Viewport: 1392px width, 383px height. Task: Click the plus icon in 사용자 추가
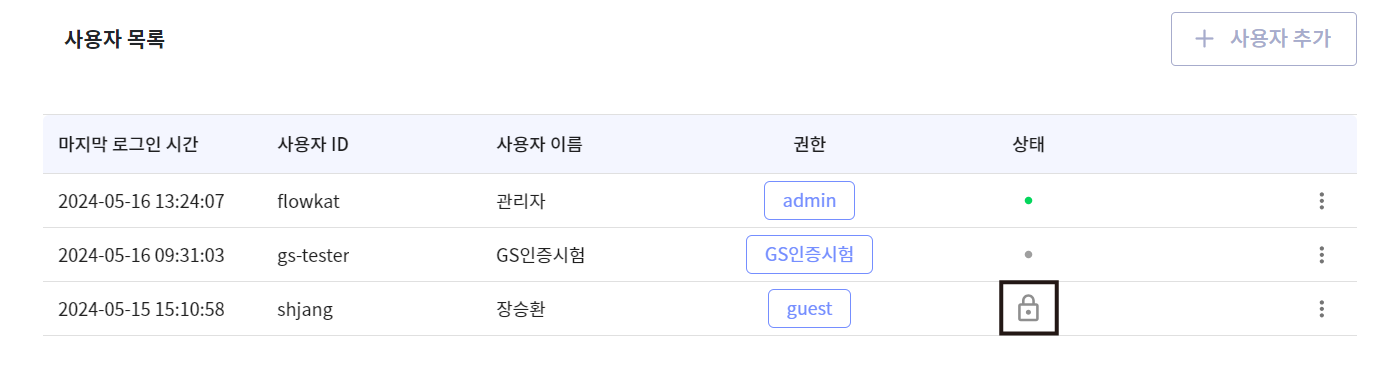pyautogui.click(x=1205, y=39)
